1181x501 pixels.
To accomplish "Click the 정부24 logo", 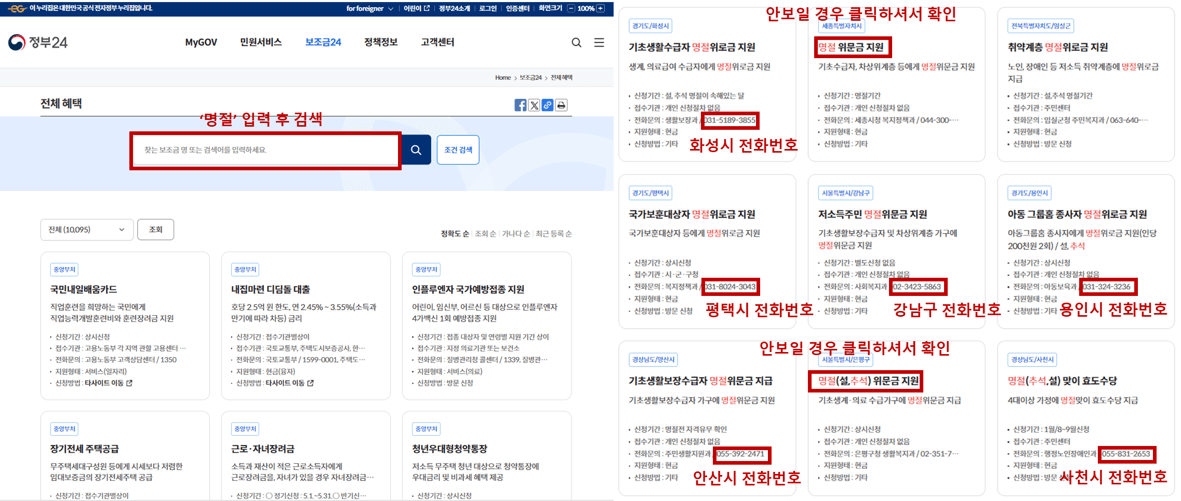I will [x=38, y=43].
